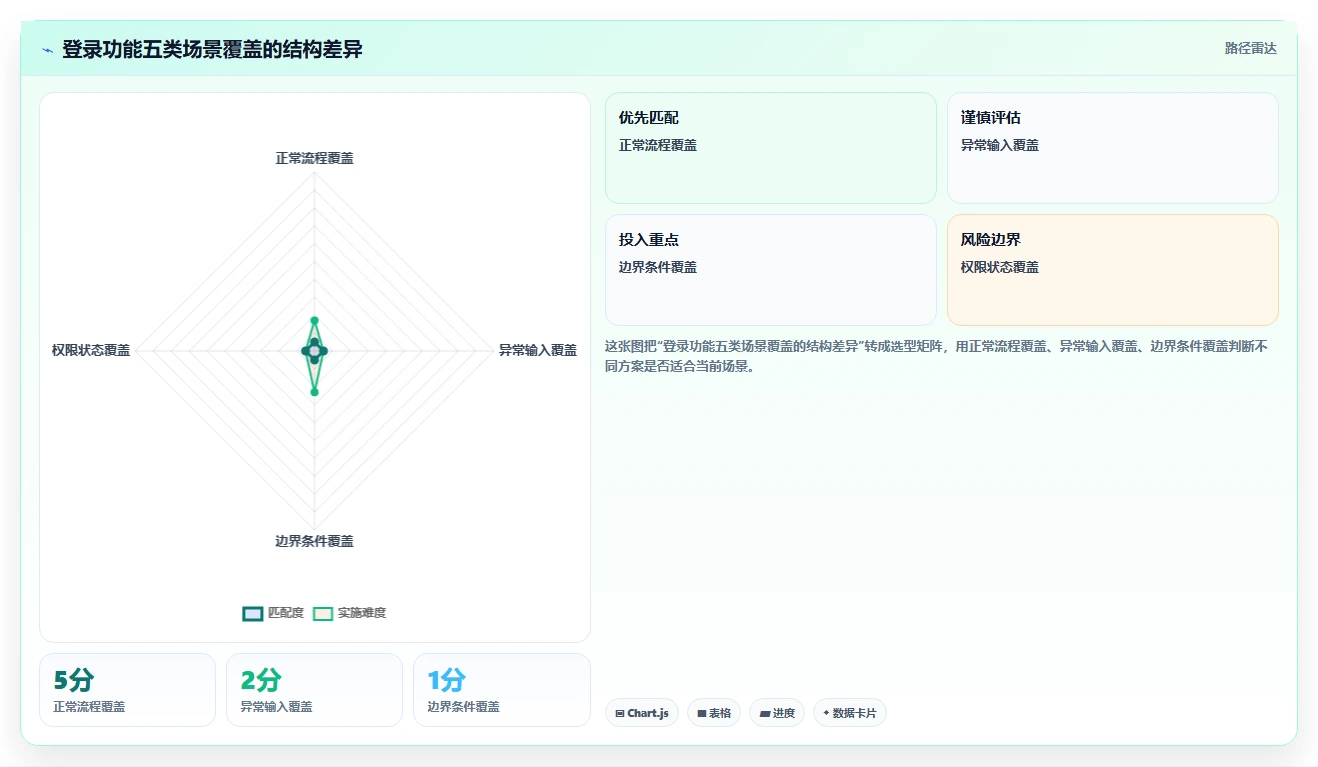1318x767 pixels.
Task: Click the lightning icon beside the title
Action: pyautogui.click(x=47, y=50)
